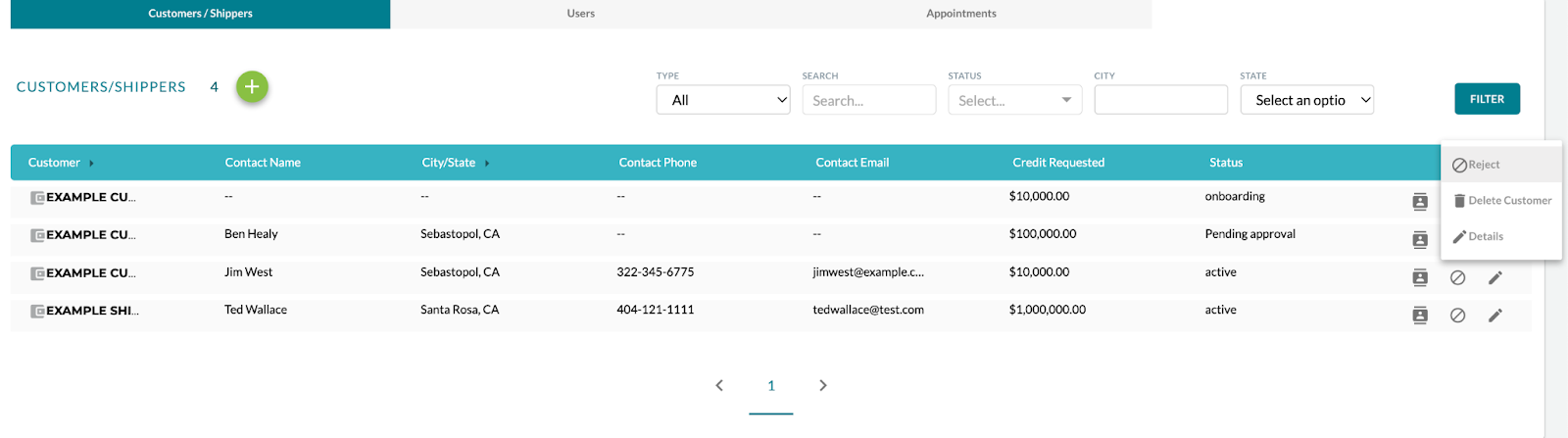Click the Credit Requested column header

1058,163
